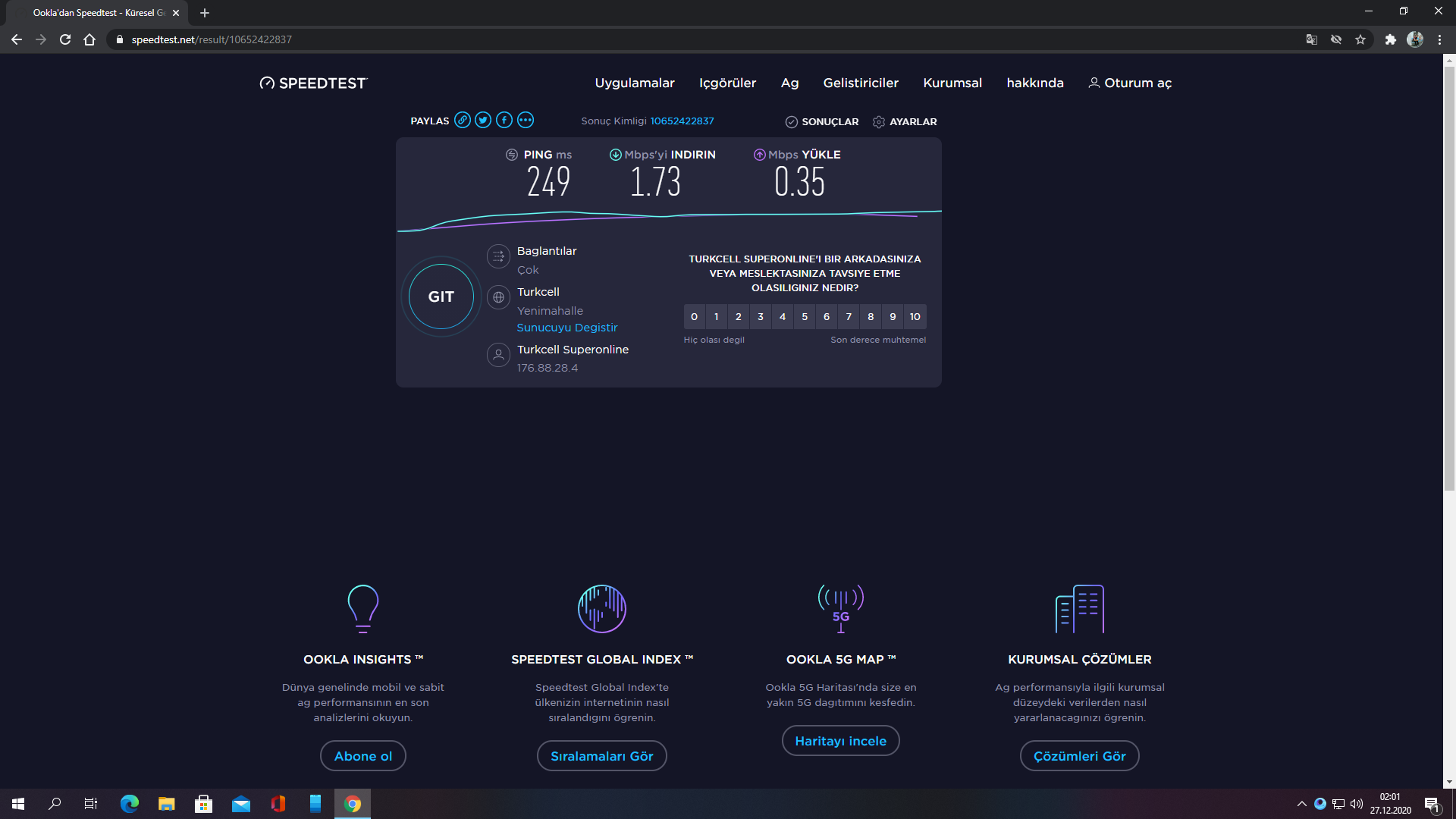Click the copy link share icon

click(x=462, y=121)
